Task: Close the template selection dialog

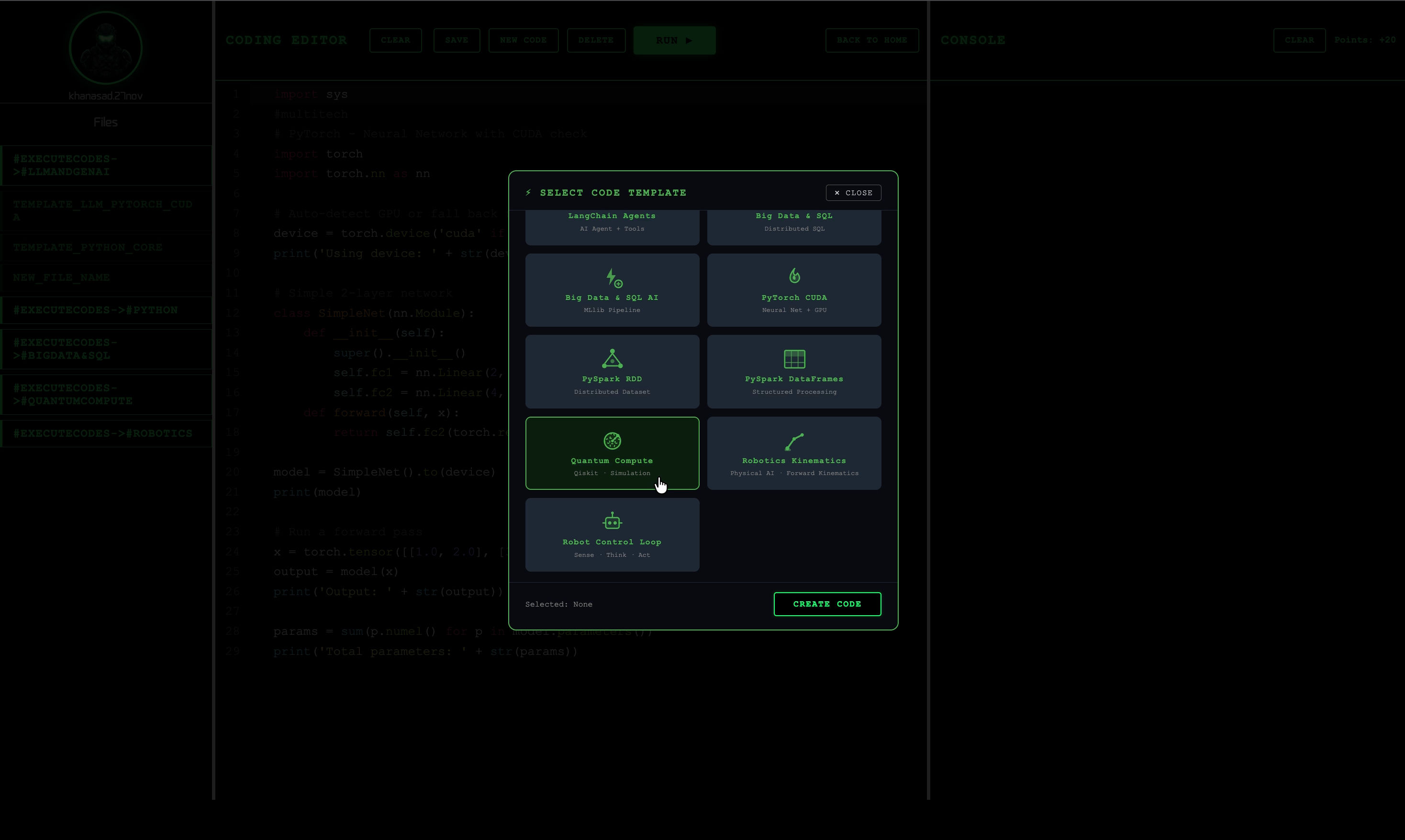Action: point(853,192)
